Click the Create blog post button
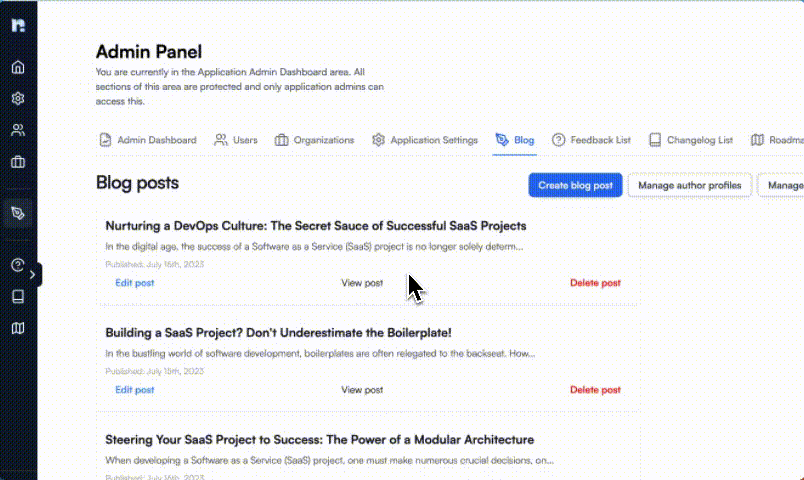 [575, 185]
